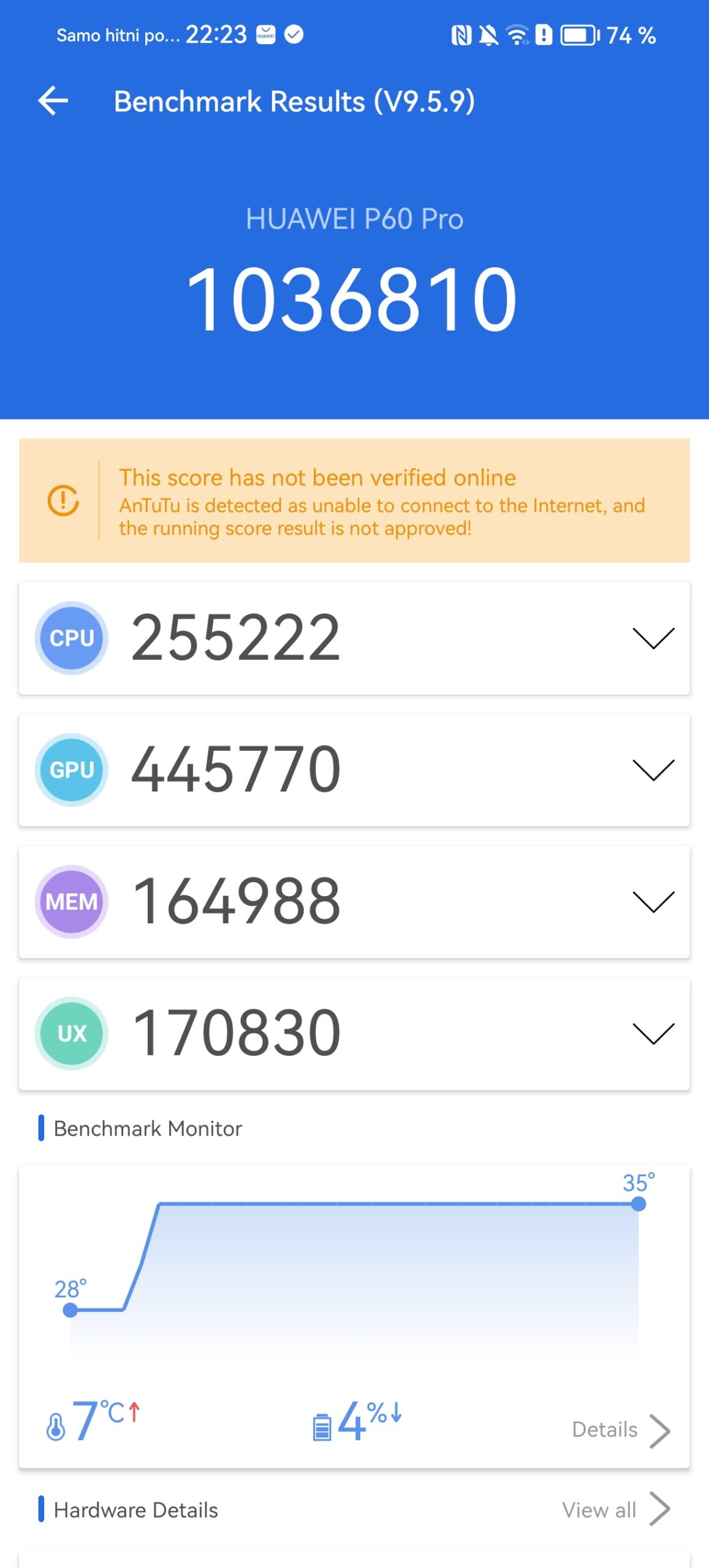This screenshot has width=709, height=1568.
Task: Tap the battery drain icon
Action: tap(322, 1427)
